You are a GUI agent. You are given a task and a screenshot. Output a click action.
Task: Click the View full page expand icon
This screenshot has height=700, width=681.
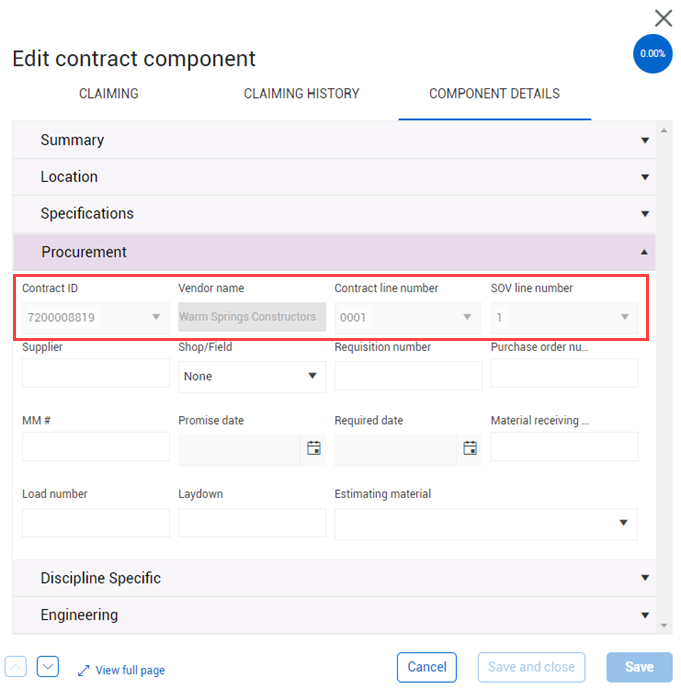click(84, 670)
